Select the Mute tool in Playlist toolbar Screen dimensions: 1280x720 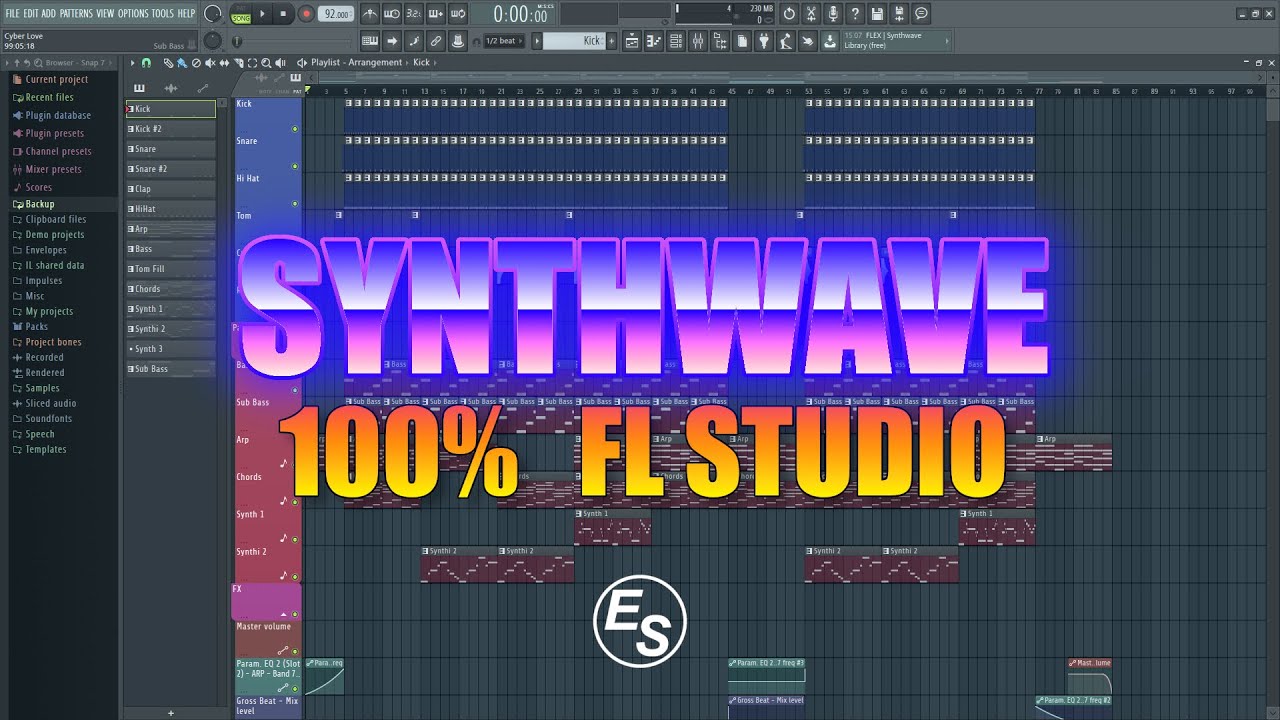[210, 62]
